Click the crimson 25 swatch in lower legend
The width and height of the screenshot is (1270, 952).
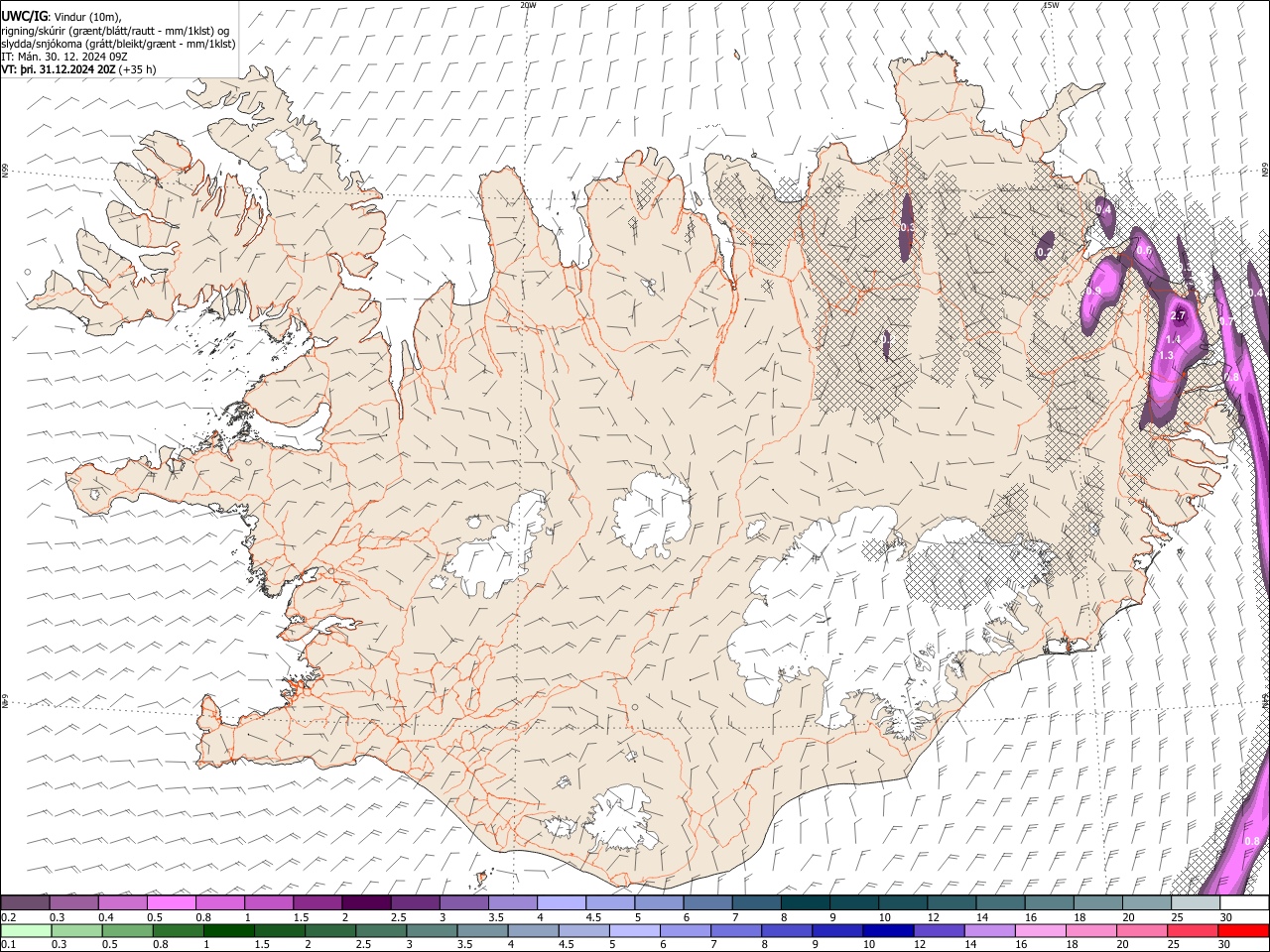point(1193,930)
